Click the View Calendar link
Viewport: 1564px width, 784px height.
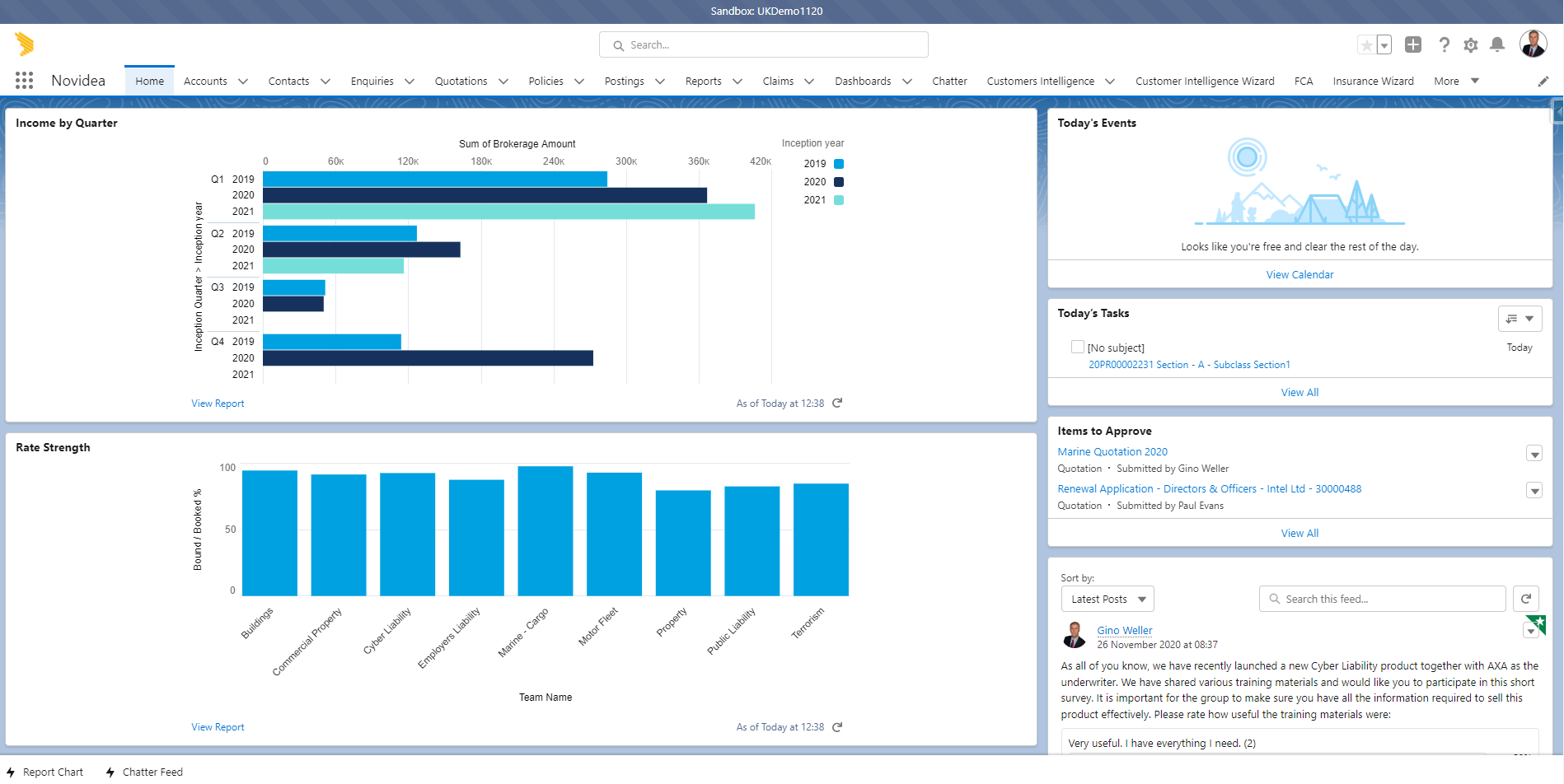click(1299, 274)
